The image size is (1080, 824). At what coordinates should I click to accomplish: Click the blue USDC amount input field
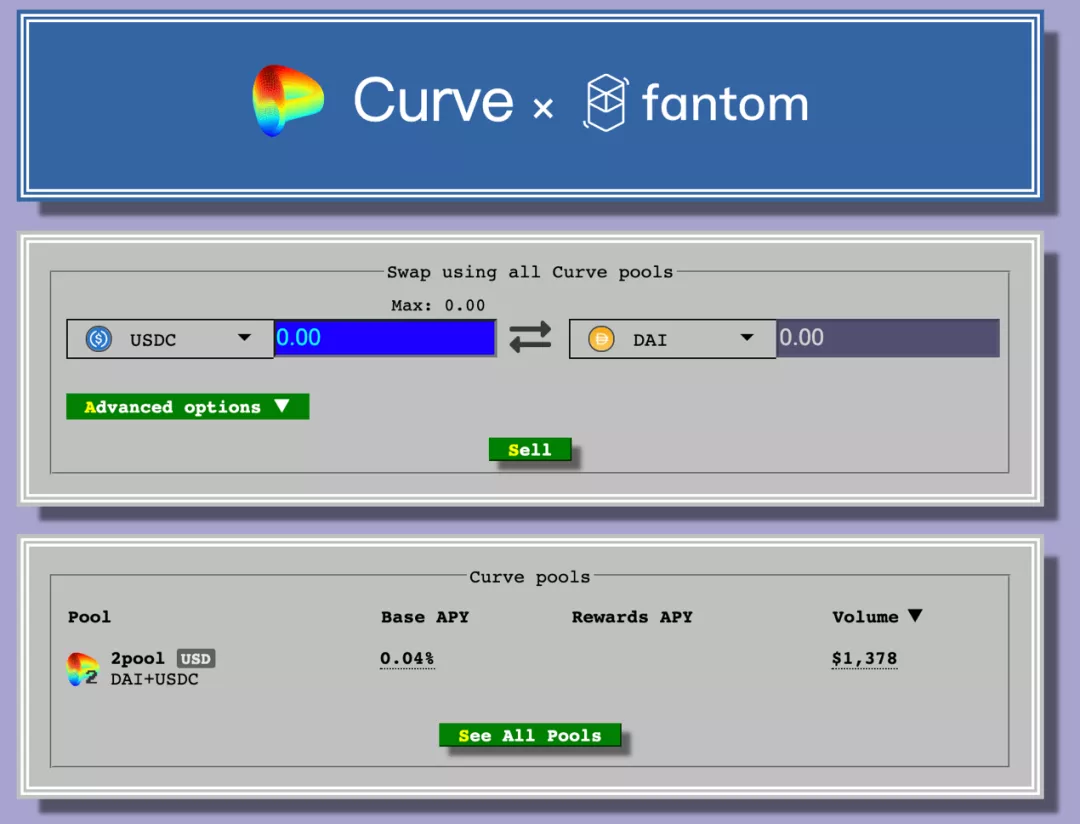[x=384, y=338]
